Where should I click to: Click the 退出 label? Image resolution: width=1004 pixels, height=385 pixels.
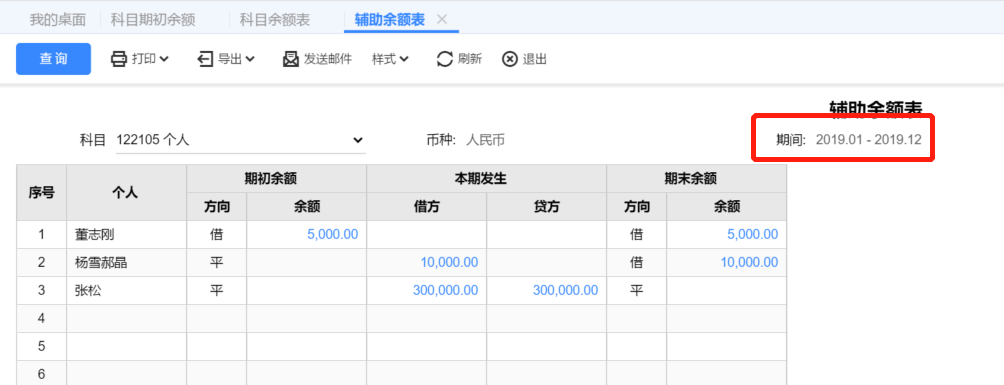tap(535, 59)
